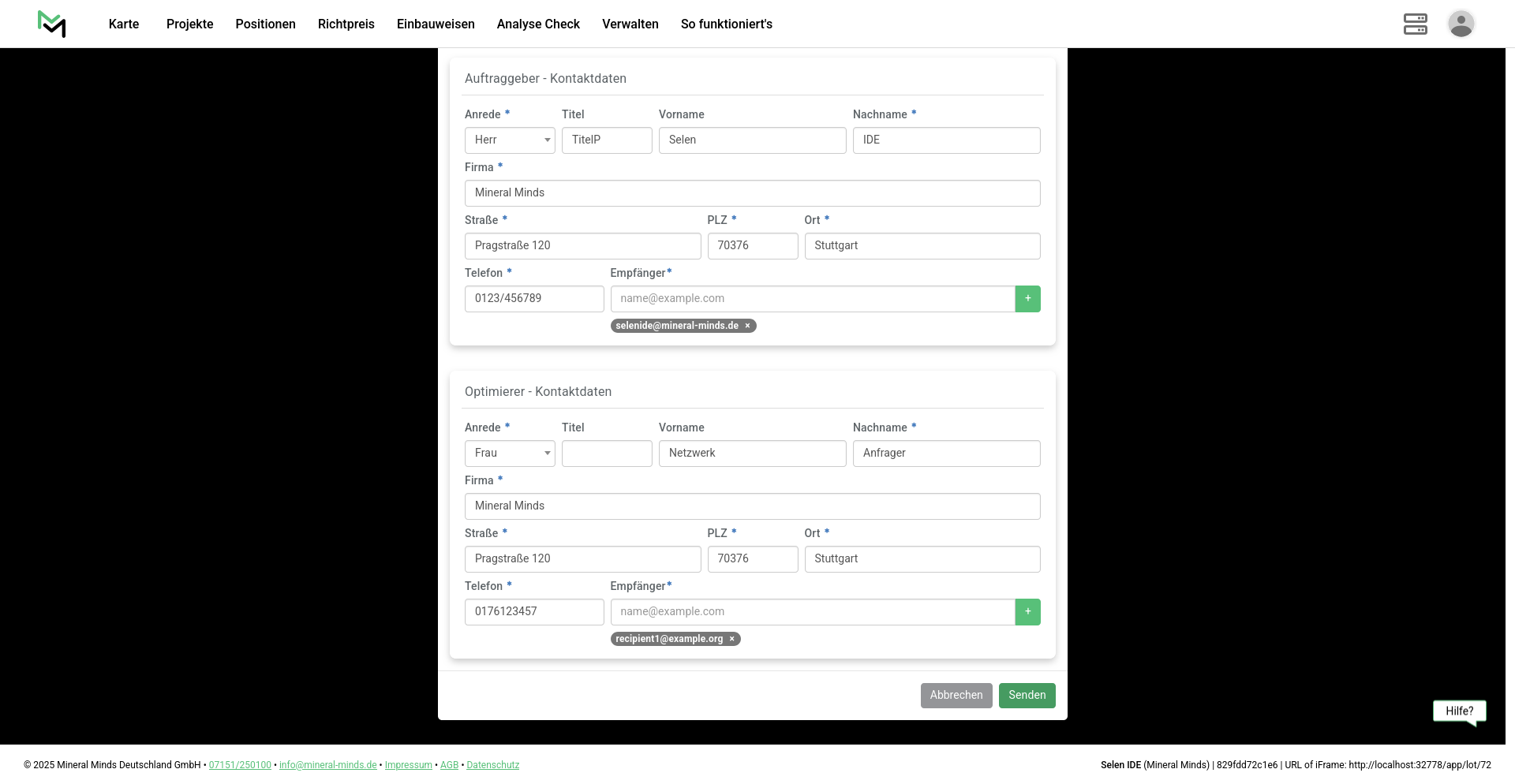Add recipient with Optimierer plus button
The height and width of the screenshot is (784, 1515).
tap(1027, 612)
